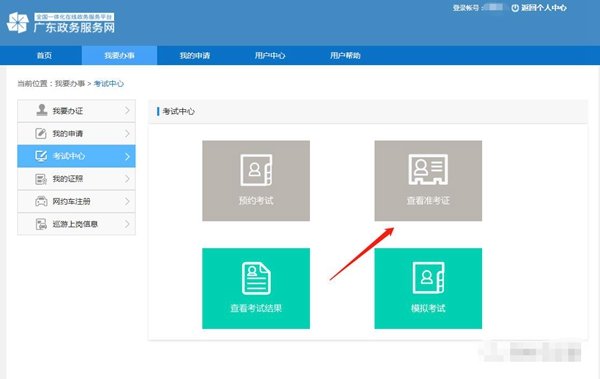The width and height of the screenshot is (600, 379).
Task: Switch to the 用户中心 navigation tab
Action: pyautogui.click(x=270, y=56)
